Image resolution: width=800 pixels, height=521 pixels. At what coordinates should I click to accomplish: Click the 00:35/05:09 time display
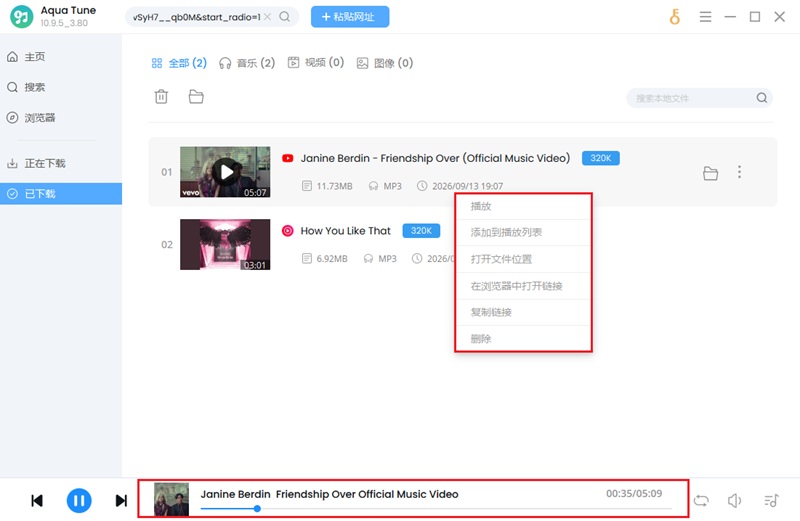pos(634,493)
